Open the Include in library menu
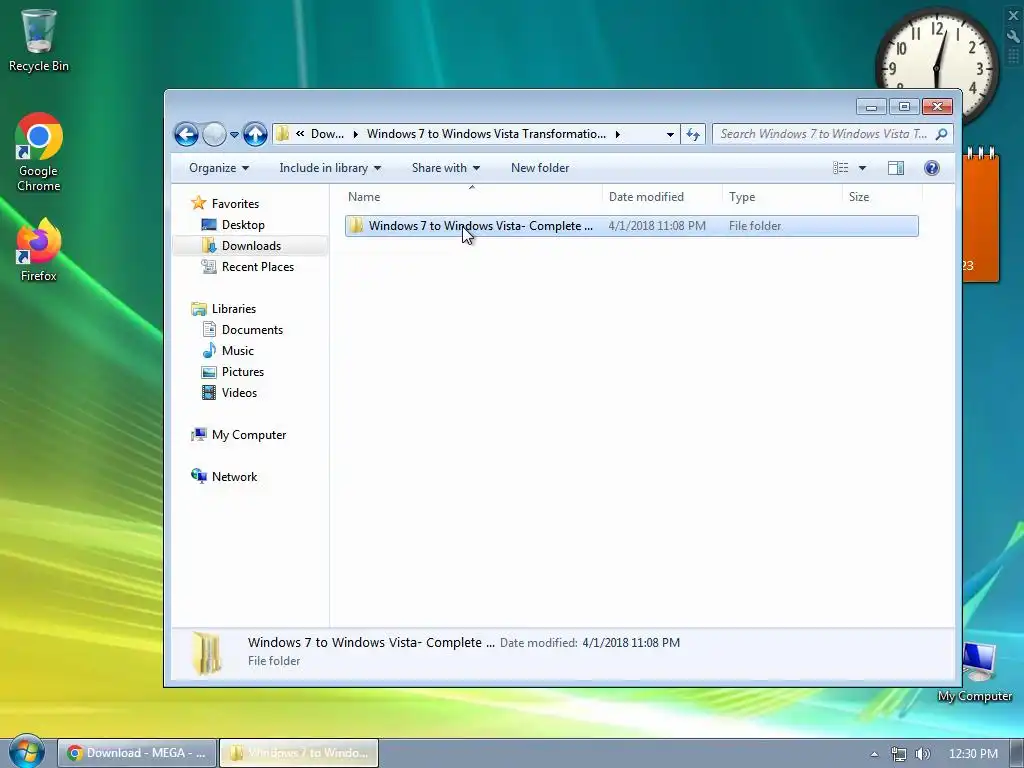 (x=330, y=168)
